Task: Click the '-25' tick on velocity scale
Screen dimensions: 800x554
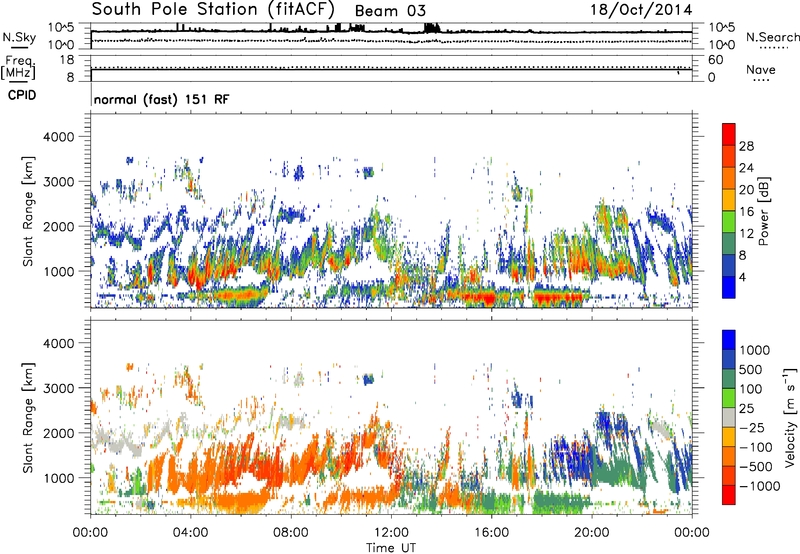Action: click(x=752, y=427)
